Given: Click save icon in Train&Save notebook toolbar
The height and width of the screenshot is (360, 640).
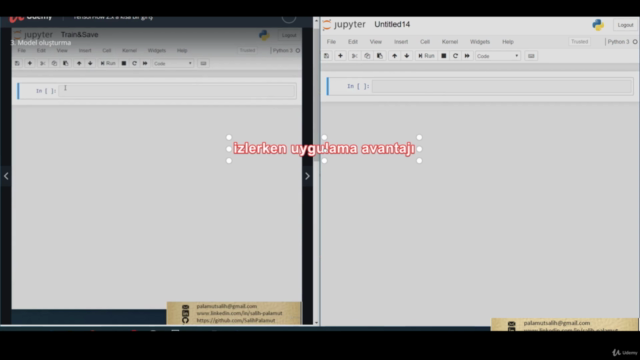Looking at the screenshot, I should (x=17, y=63).
